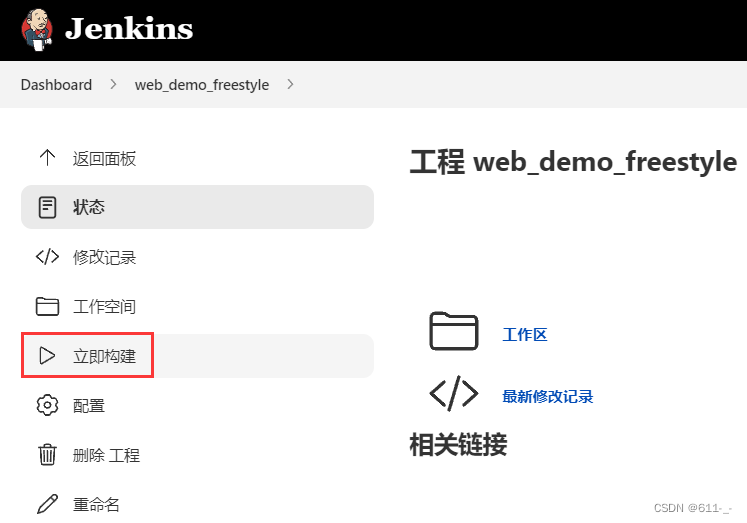Open web_demo_freestyle breadcrumb link

pyautogui.click(x=202, y=85)
